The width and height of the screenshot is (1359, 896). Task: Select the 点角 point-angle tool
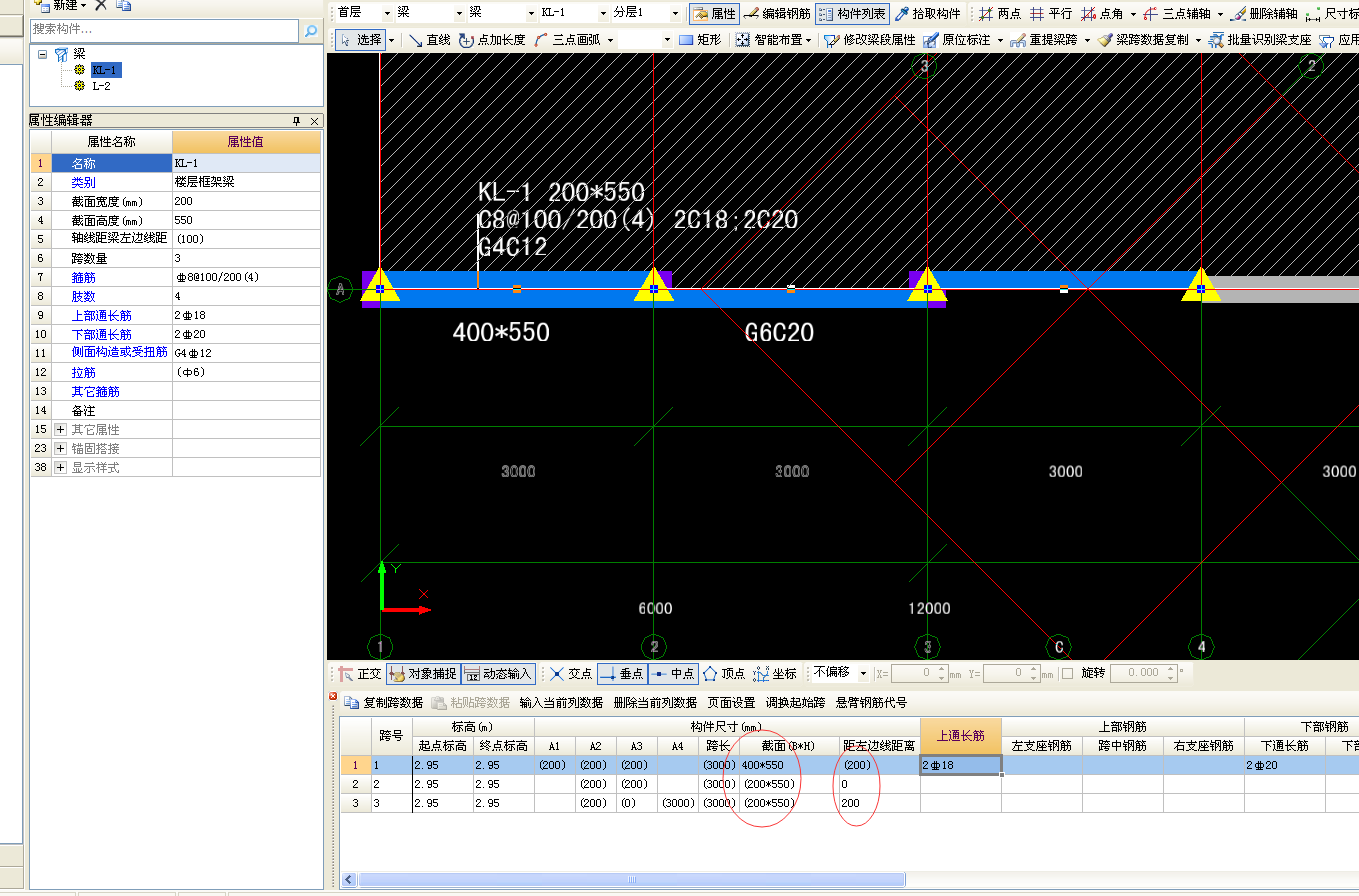(x=1102, y=13)
